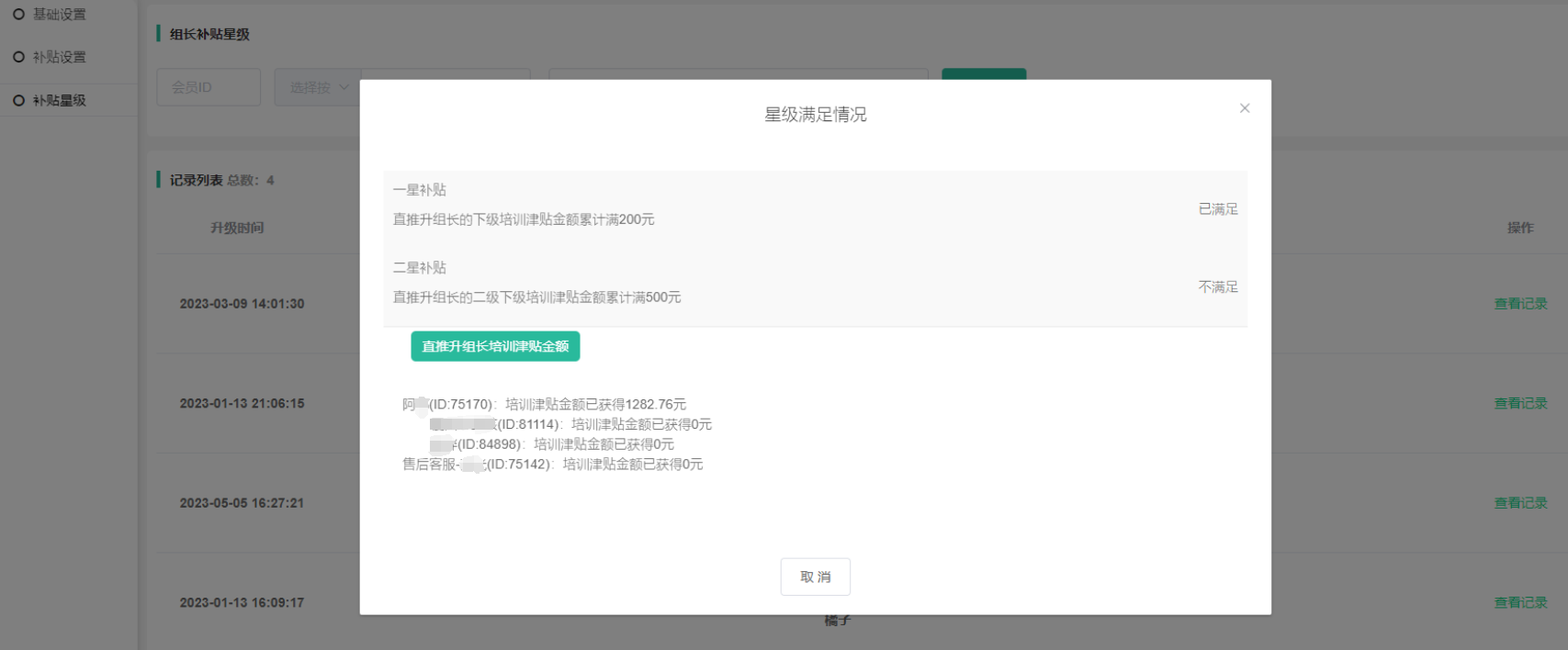This screenshot has width=1568, height=650.
Task: Click member entry with ID:75170
Action: 544,405
